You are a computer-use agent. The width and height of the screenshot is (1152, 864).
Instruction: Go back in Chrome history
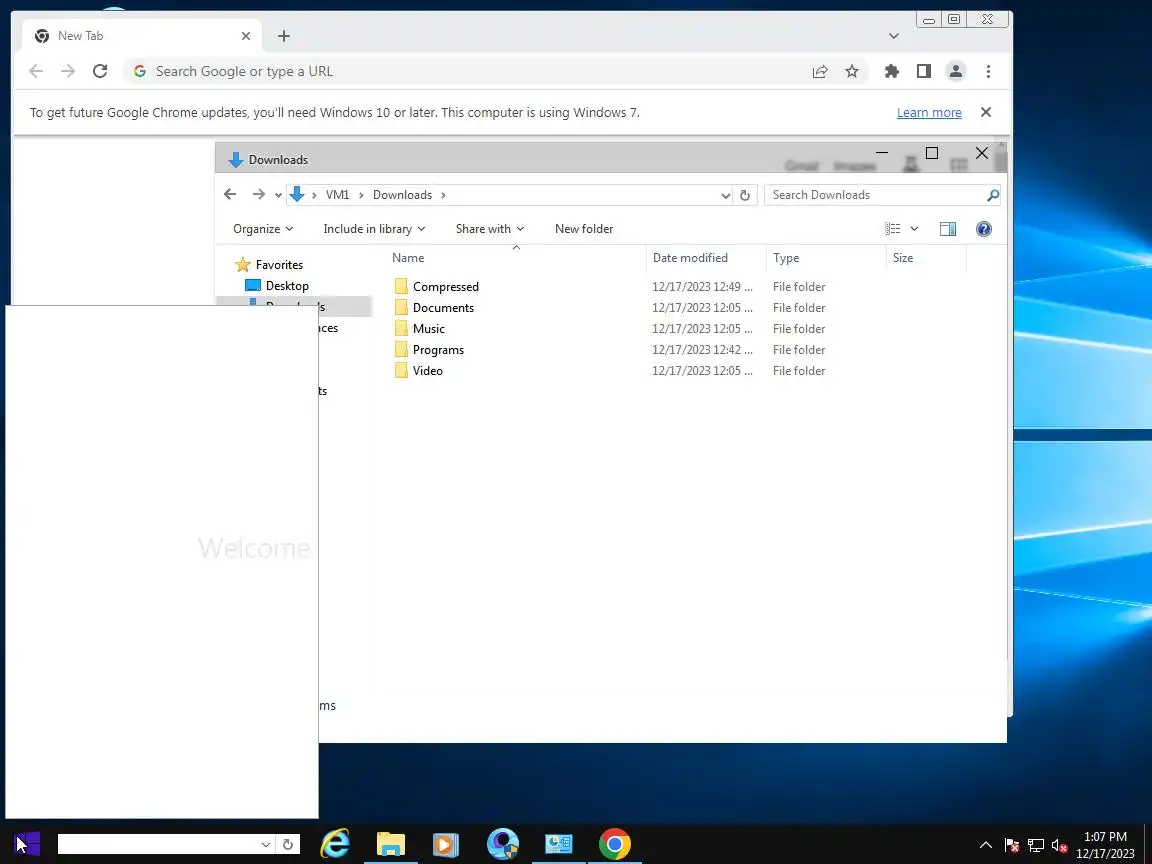[x=36, y=71]
